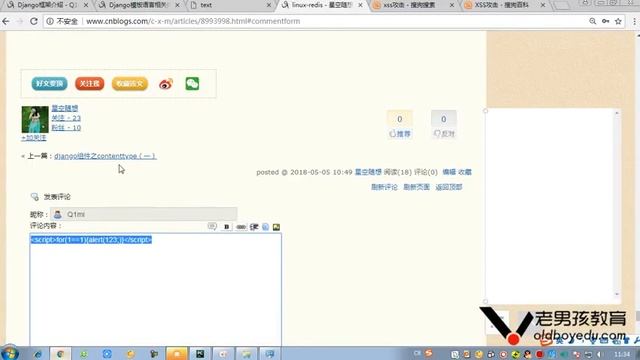The width and height of the screenshot is (640, 360).
Task: Click the 刷新页面 link
Action: click(x=416, y=187)
